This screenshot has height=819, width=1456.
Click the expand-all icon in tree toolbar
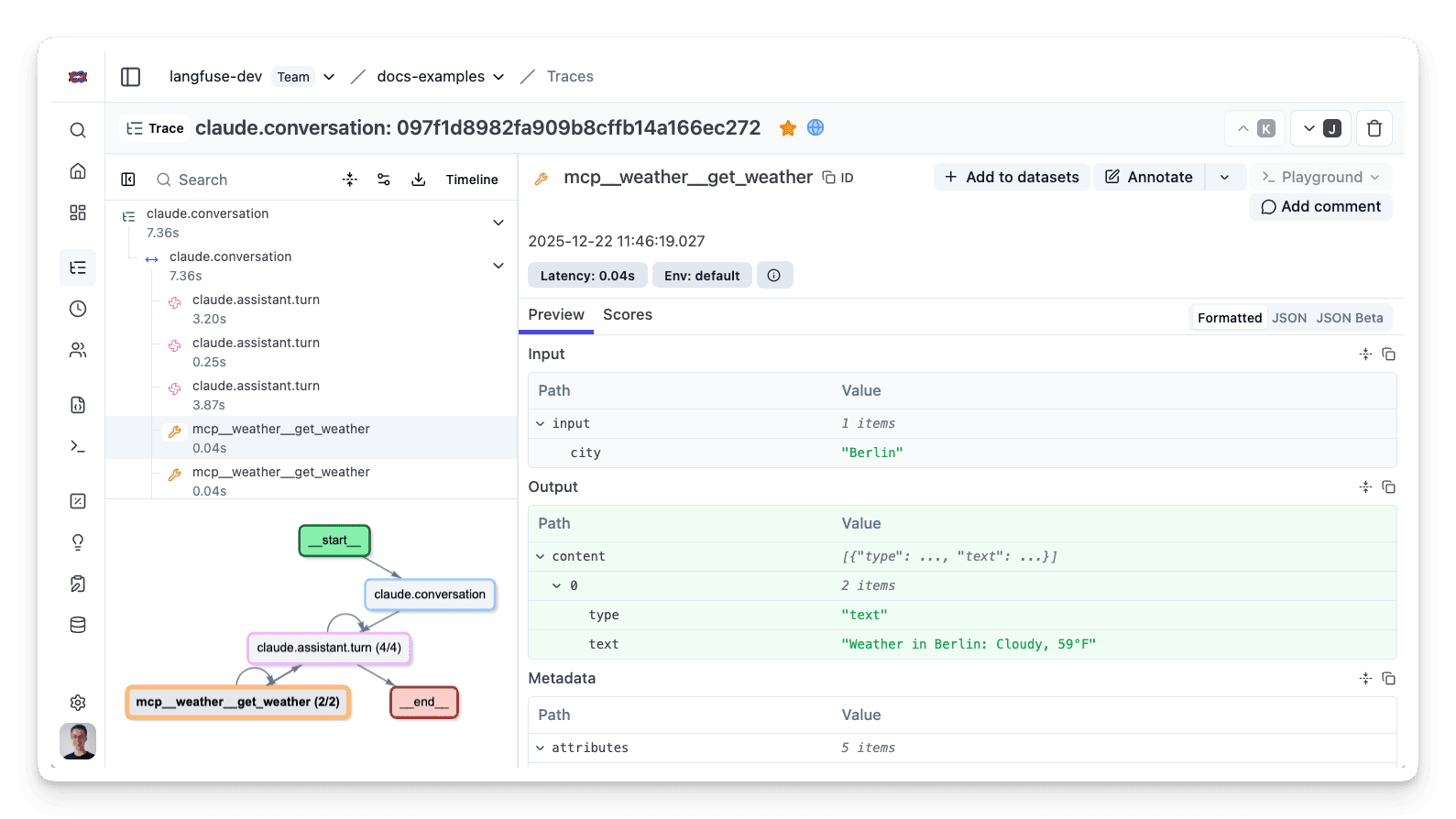click(350, 180)
